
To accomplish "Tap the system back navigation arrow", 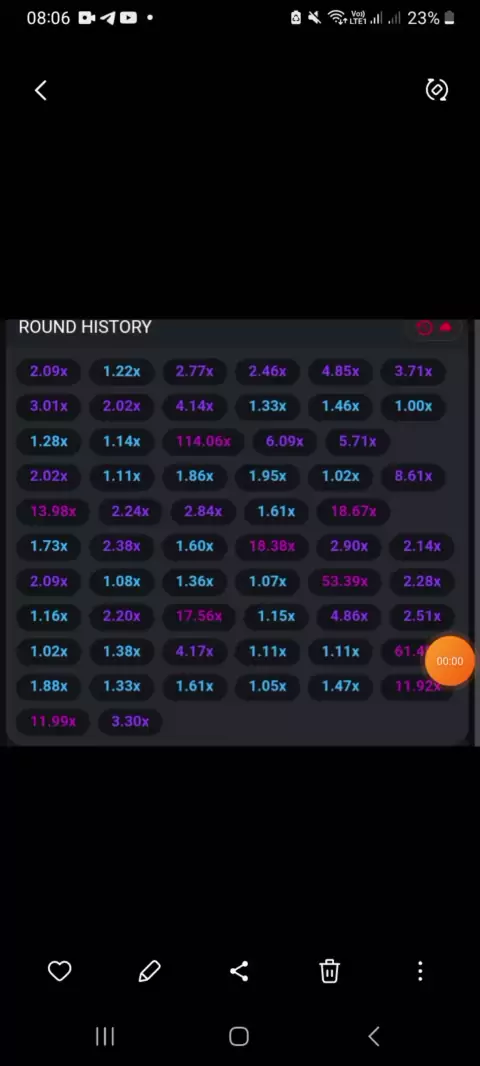I will pos(374,1036).
